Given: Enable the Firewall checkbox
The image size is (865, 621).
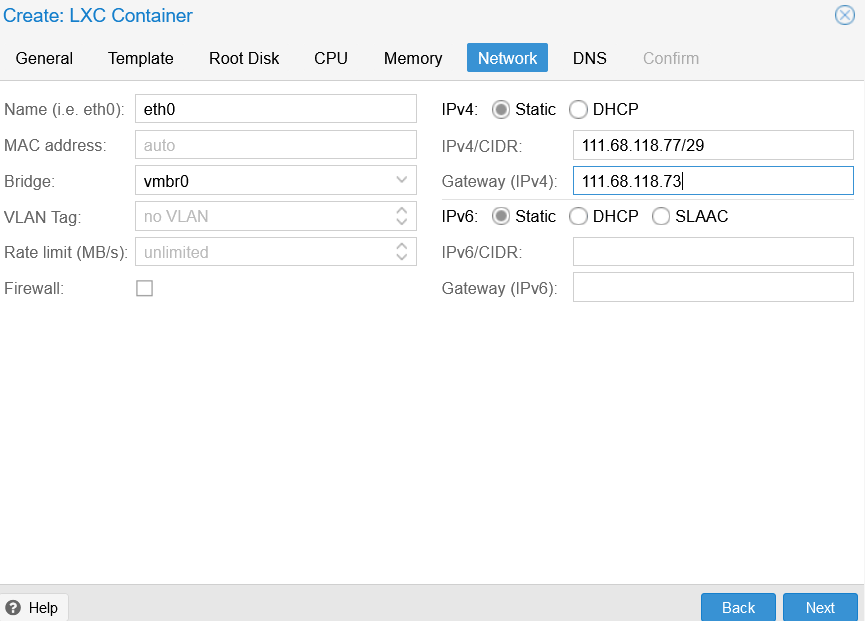Looking at the screenshot, I should click(145, 288).
